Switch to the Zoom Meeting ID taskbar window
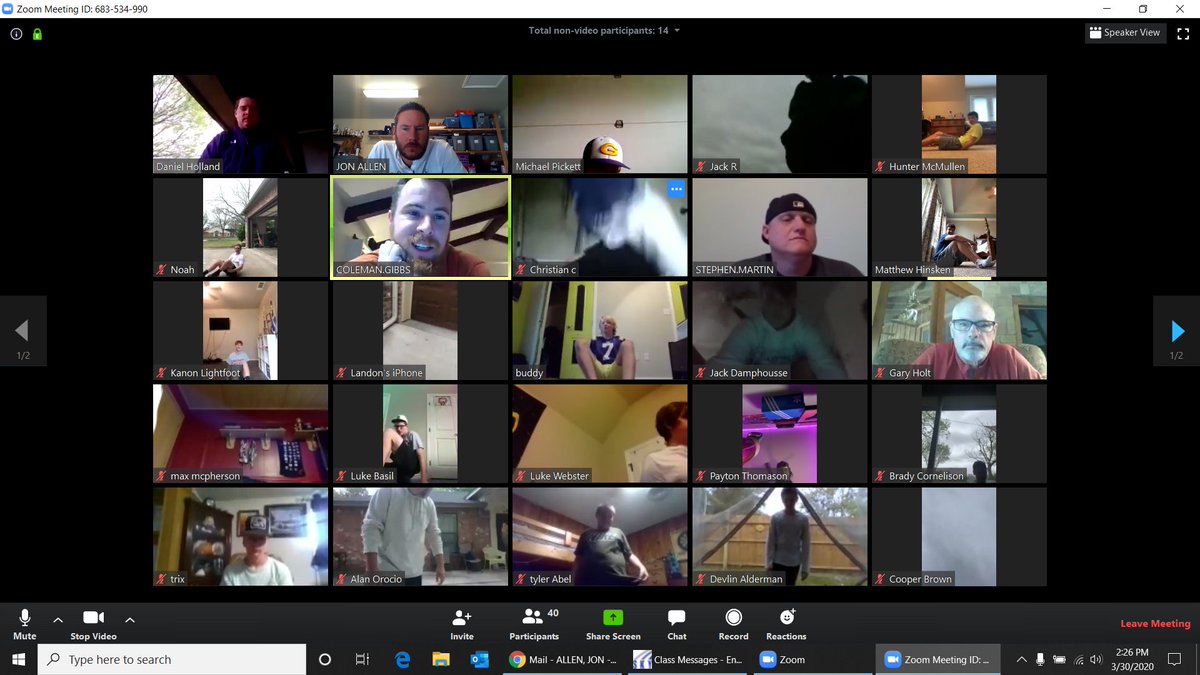The height and width of the screenshot is (675, 1200). (937, 659)
